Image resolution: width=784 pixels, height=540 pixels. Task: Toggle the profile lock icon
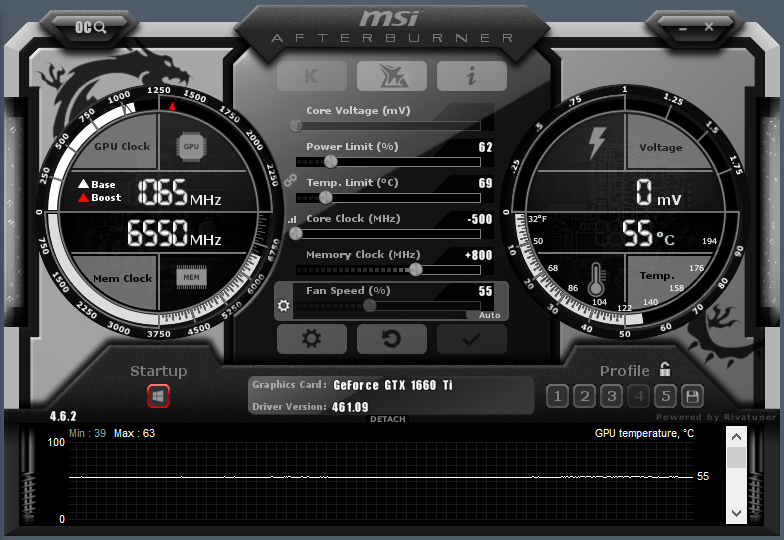point(664,369)
